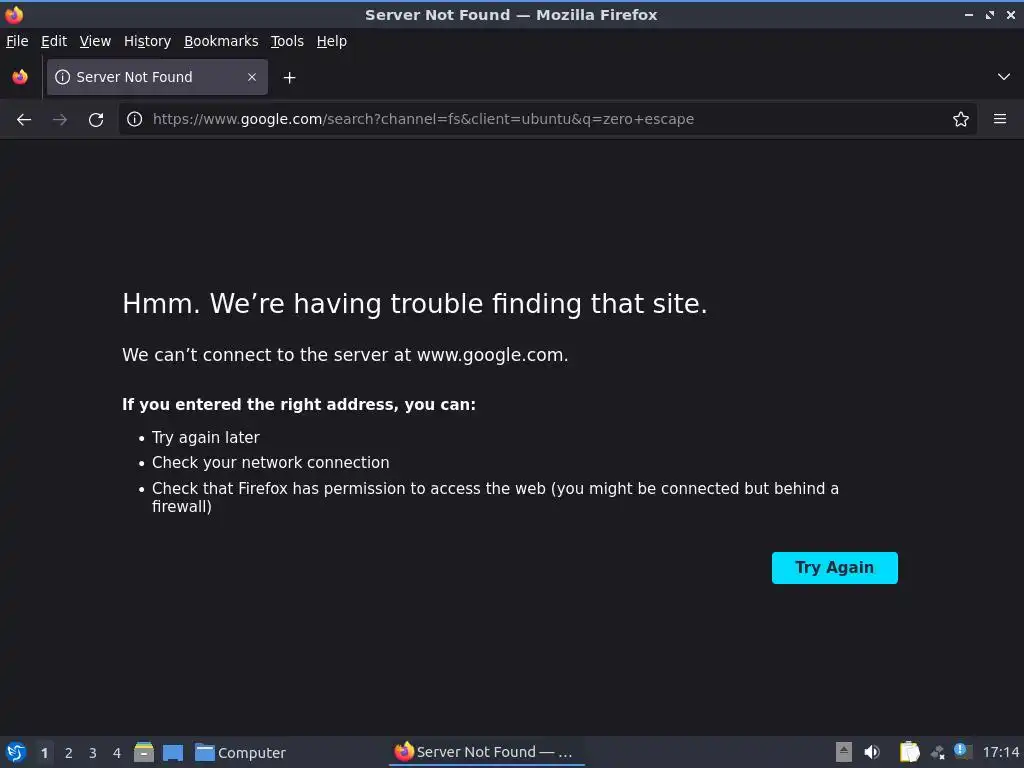The height and width of the screenshot is (768, 1024).
Task: Select the Server Not Found tab
Action: click(157, 77)
